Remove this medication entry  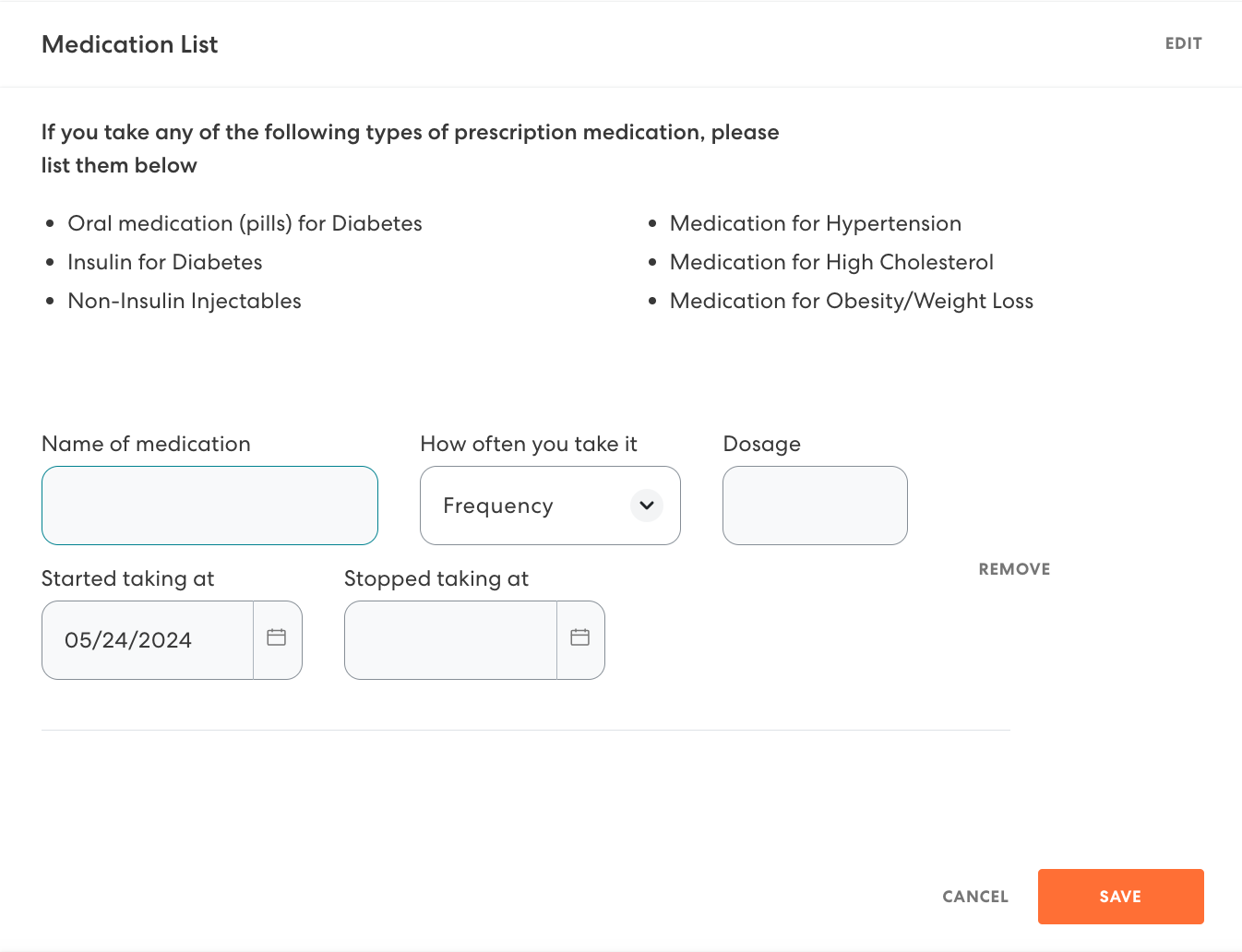[1014, 569]
